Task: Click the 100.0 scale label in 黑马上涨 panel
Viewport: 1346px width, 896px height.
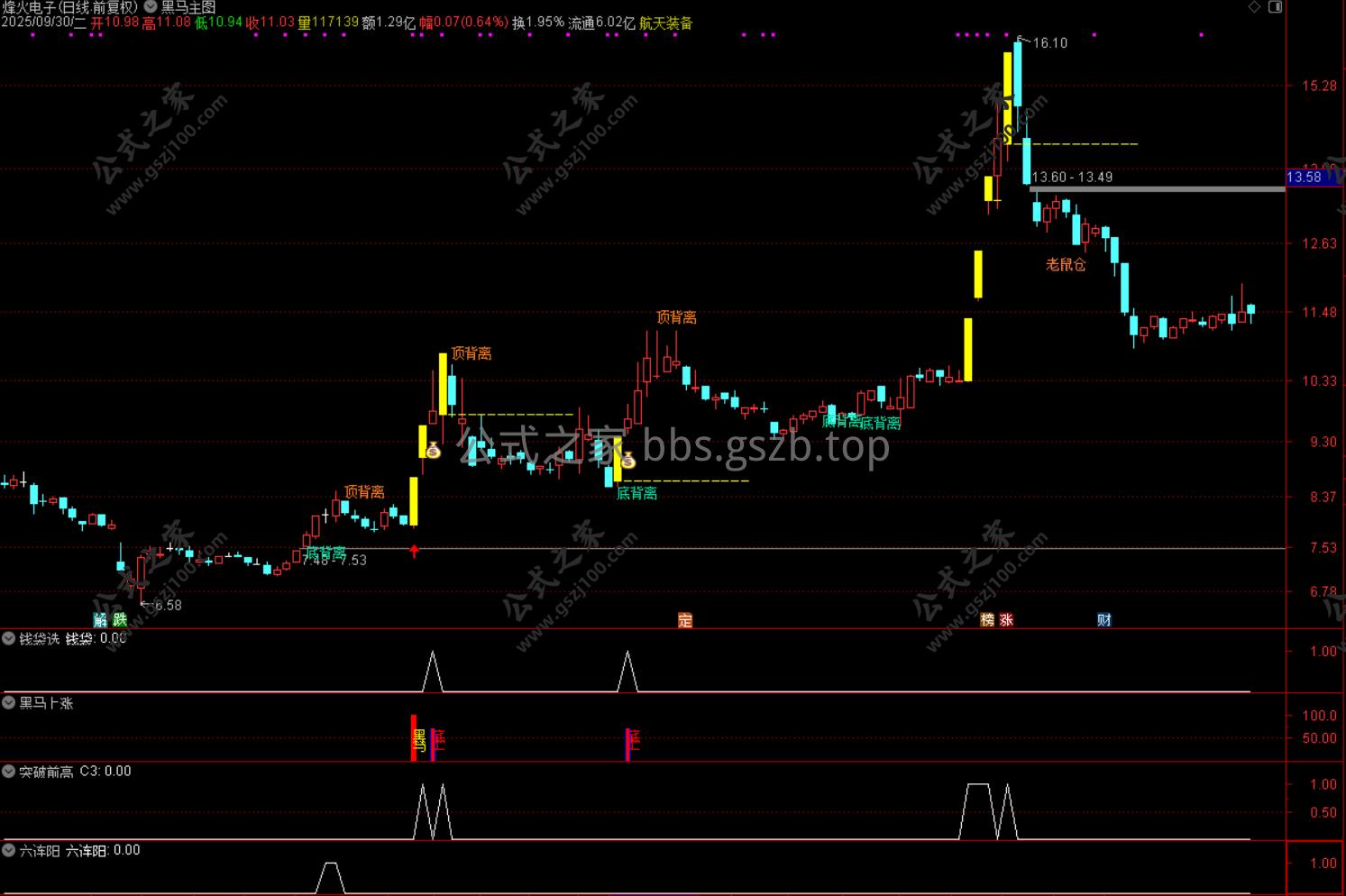Action: [1320, 716]
